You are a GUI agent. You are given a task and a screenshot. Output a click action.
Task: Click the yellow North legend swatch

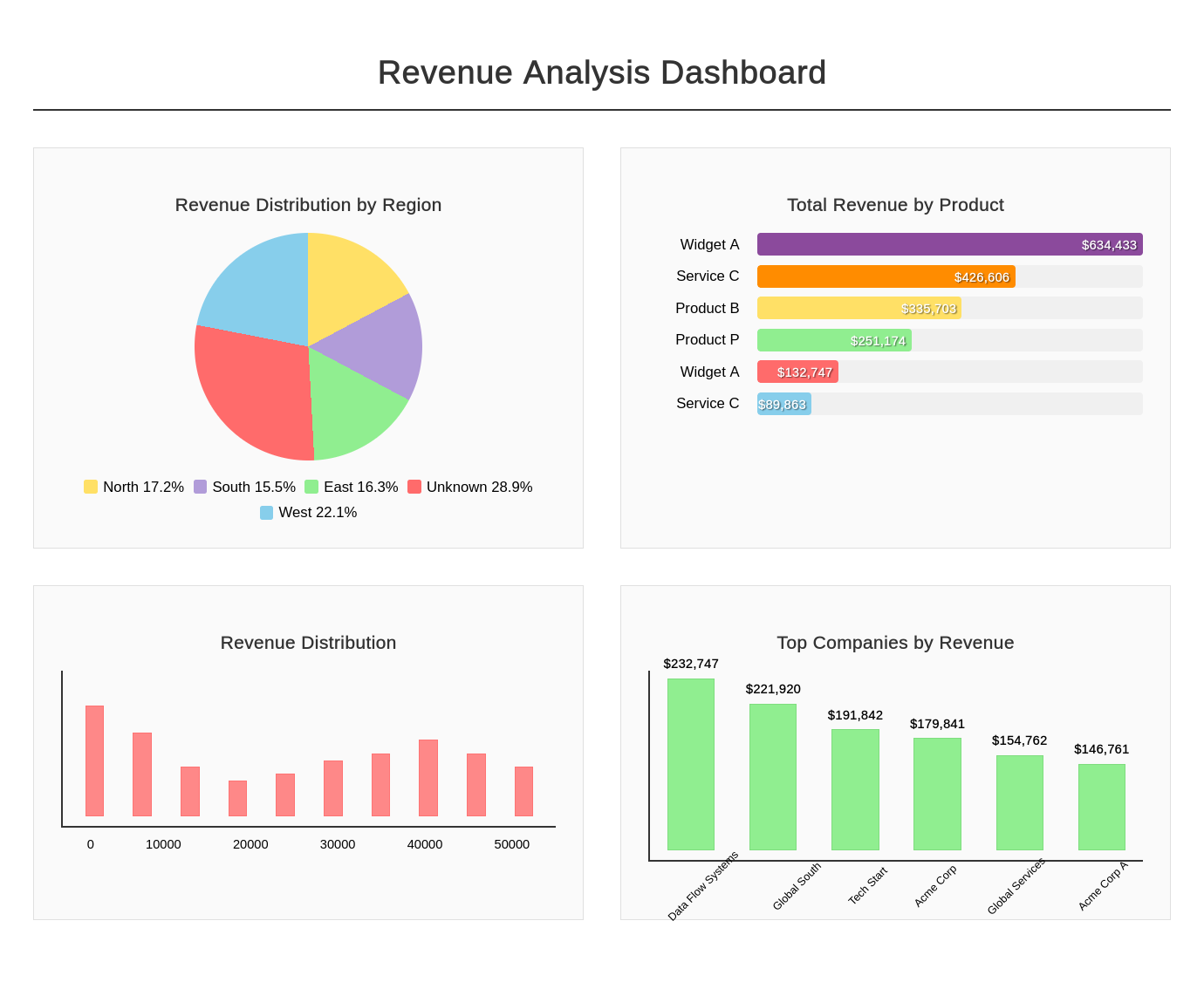tap(91, 487)
